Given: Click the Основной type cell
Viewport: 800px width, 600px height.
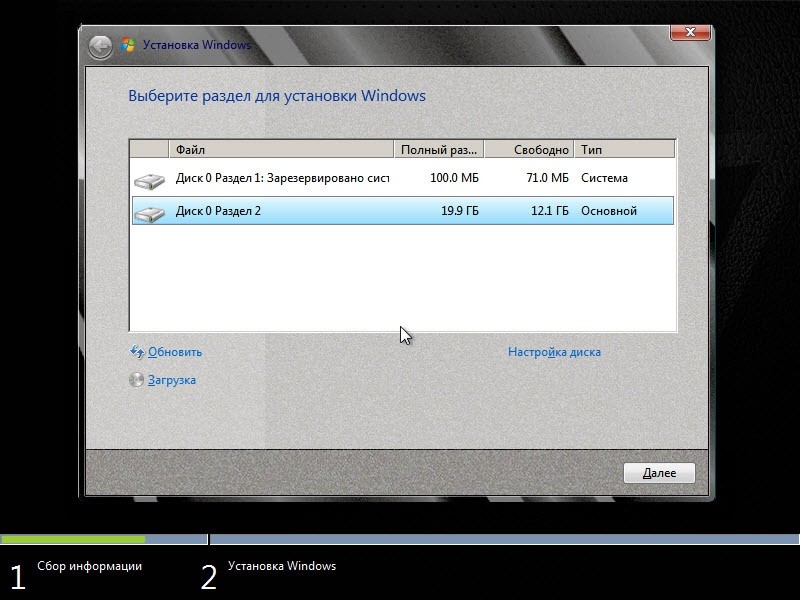Looking at the screenshot, I should (x=609, y=211).
